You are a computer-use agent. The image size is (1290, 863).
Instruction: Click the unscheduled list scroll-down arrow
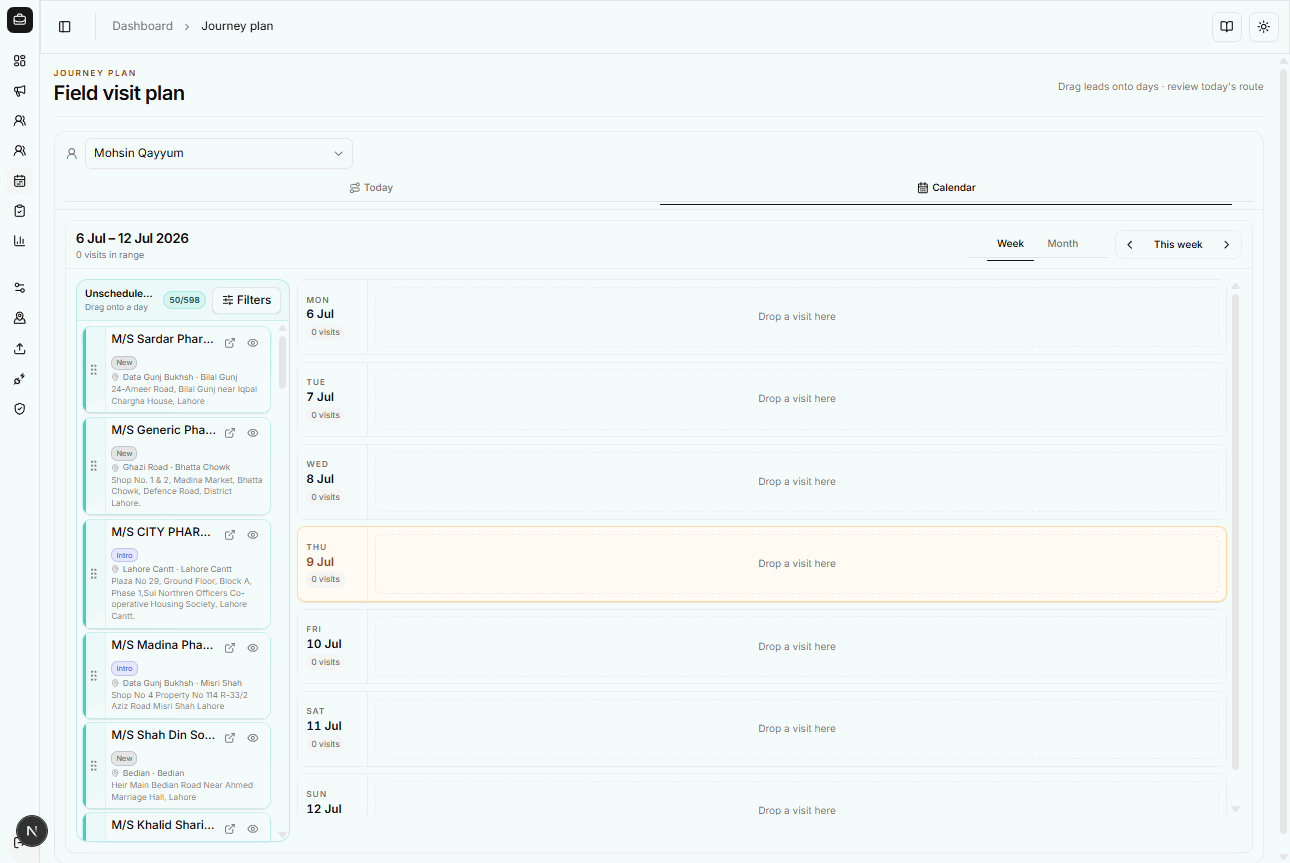point(282,834)
